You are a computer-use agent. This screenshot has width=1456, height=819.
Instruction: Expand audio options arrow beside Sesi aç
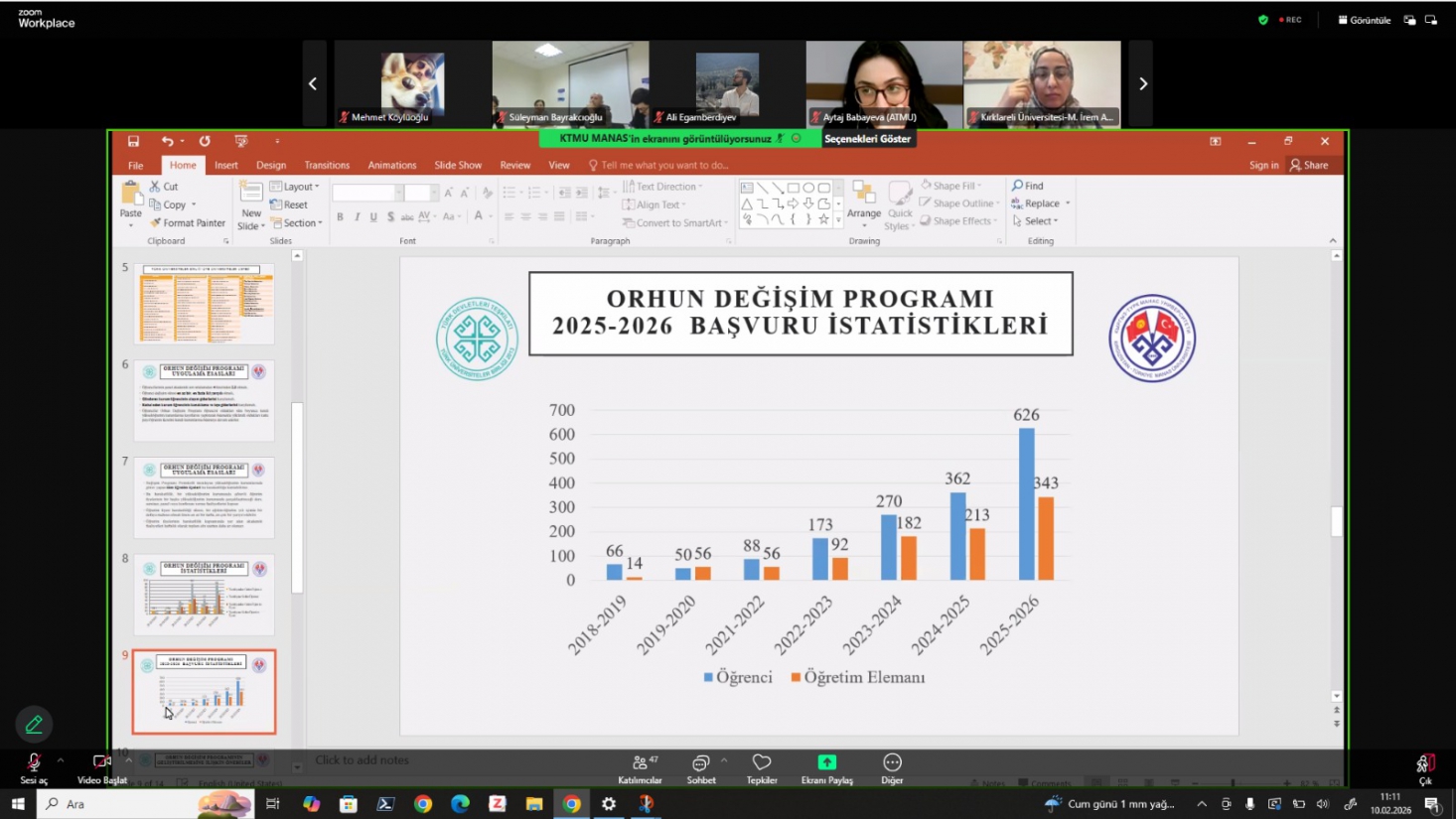point(61,760)
